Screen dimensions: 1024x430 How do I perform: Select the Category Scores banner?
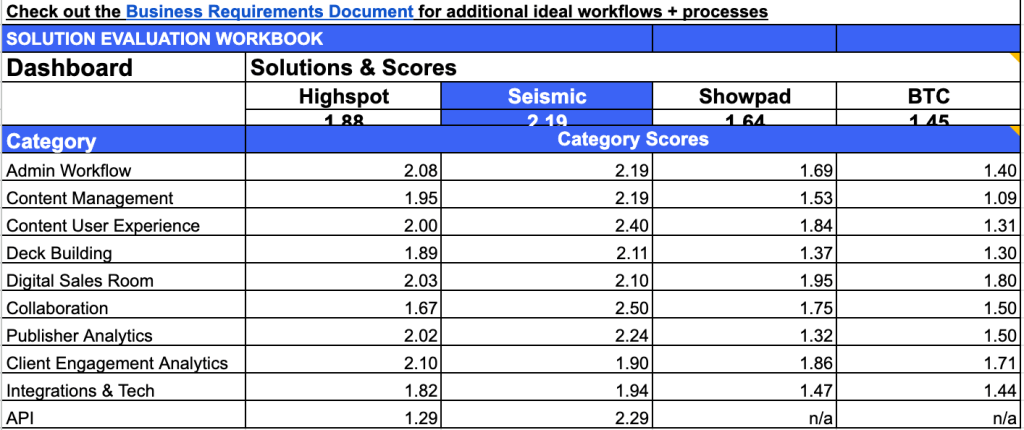(x=632, y=140)
